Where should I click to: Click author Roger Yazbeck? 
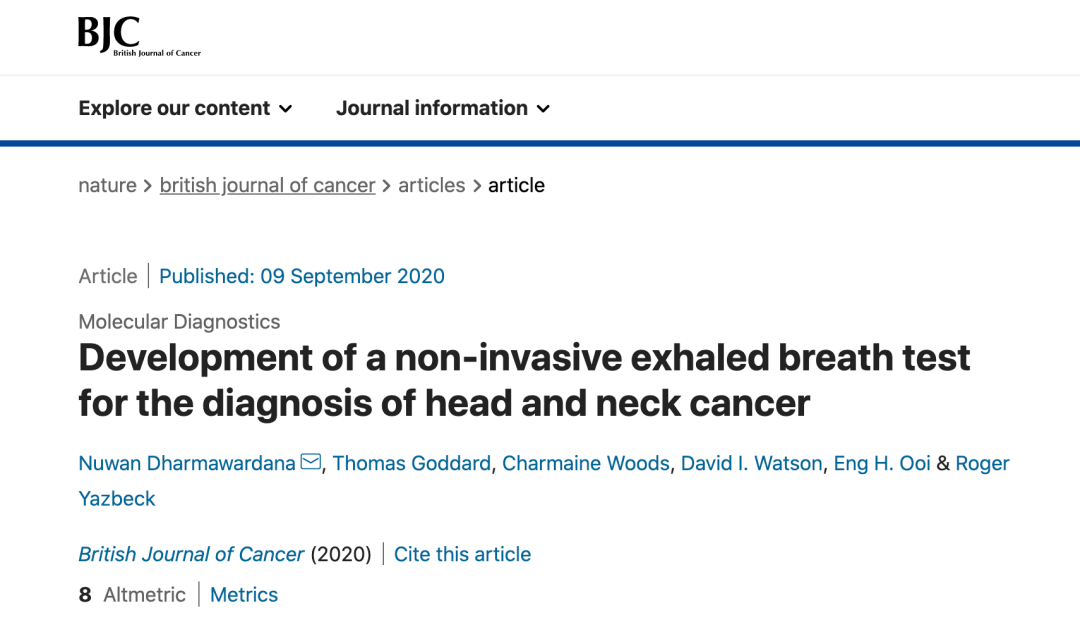tap(117, 498)
